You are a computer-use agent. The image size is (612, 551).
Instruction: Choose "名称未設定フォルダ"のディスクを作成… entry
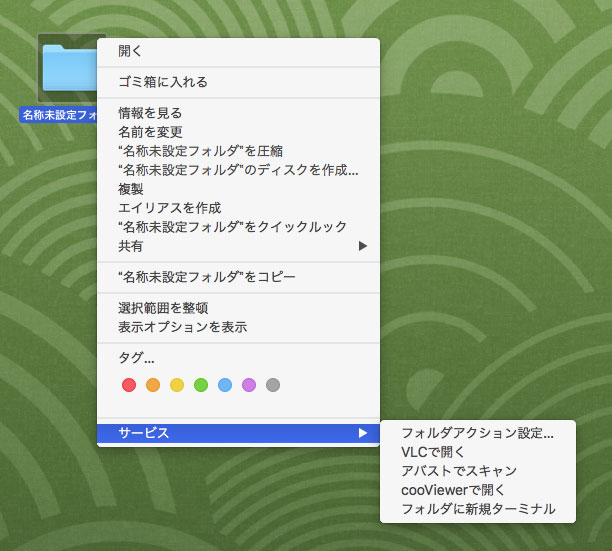pos(238,170)
